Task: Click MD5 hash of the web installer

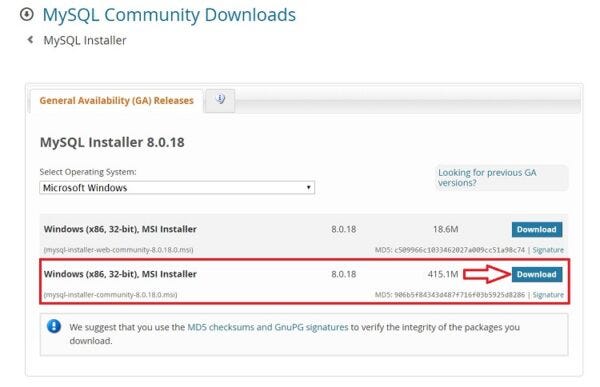Action: [460, 250]
